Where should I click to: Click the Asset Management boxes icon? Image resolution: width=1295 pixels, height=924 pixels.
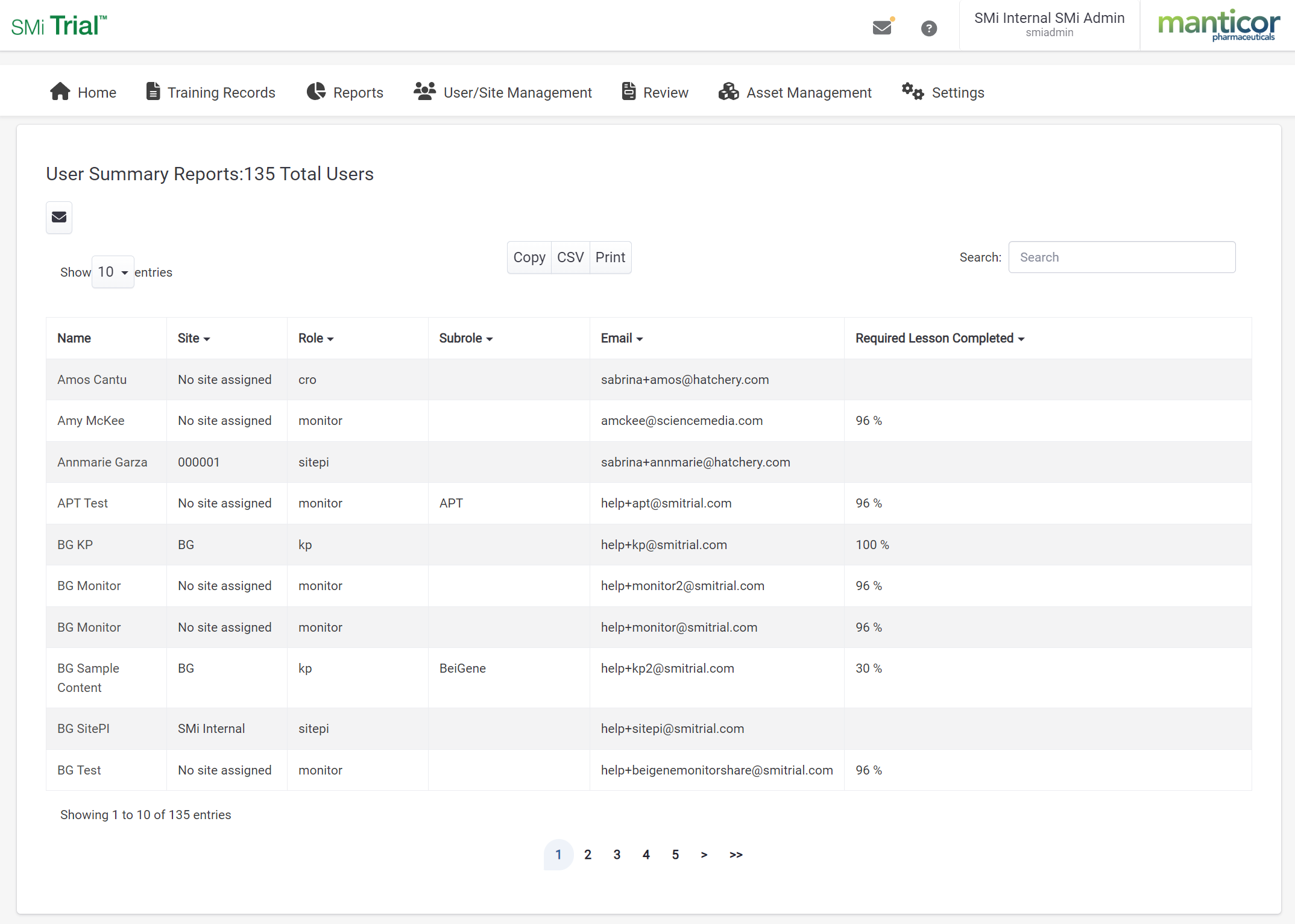pyautogui.click(x=728, y=92)
